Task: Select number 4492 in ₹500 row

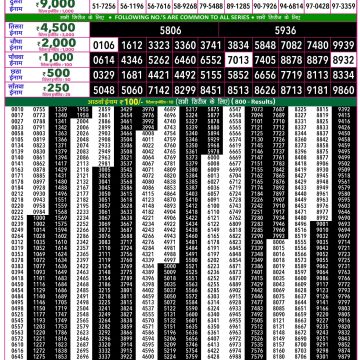Action: point(185,75)
